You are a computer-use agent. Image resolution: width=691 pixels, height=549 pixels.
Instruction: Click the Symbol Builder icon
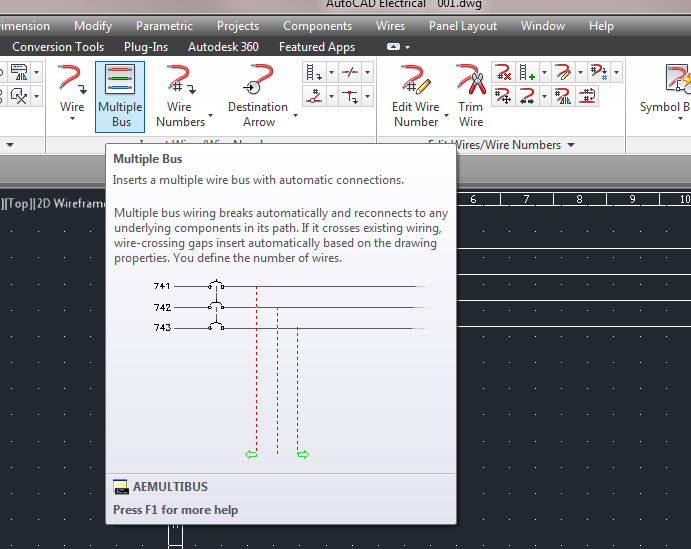click(678, 79)
